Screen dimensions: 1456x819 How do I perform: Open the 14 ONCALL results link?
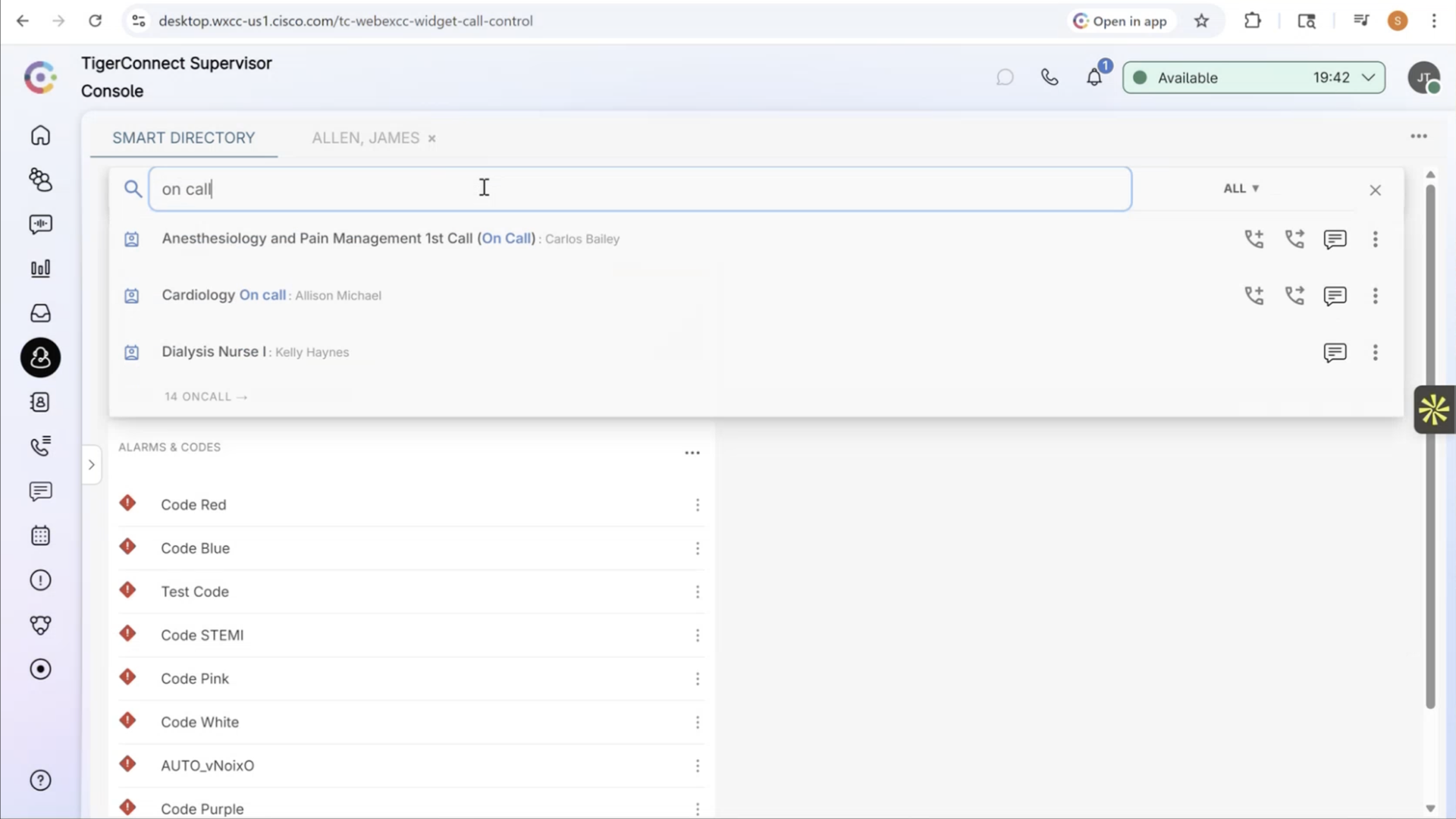pos(206,397)
